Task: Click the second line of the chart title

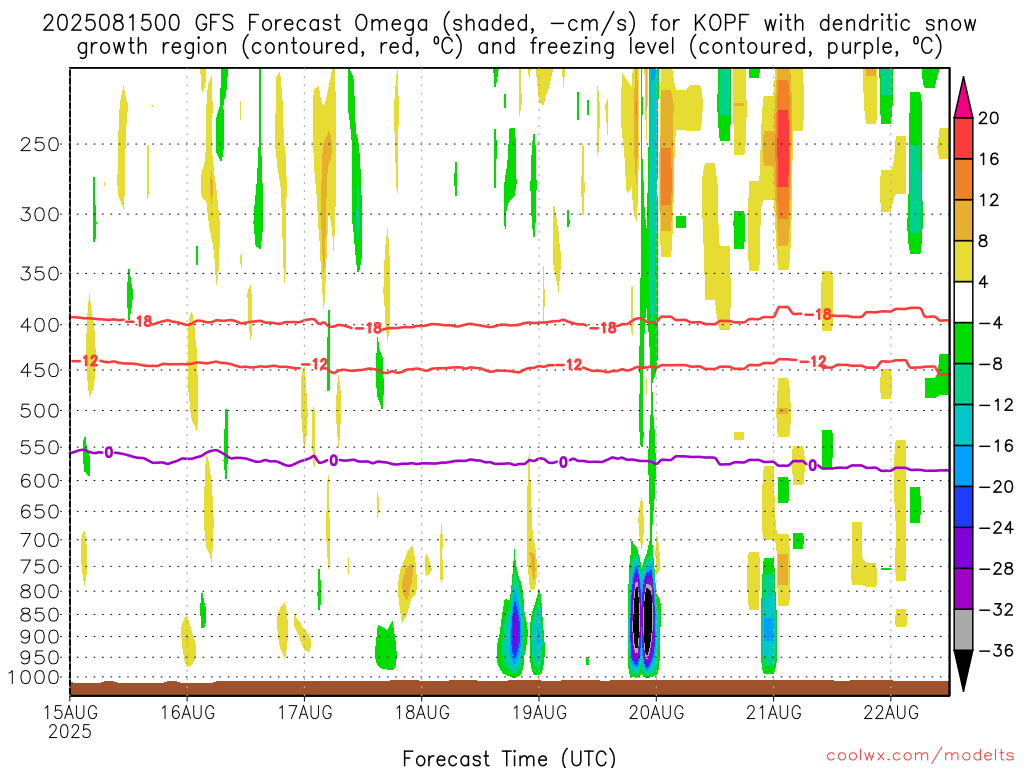Action: [x=509, y=47]
